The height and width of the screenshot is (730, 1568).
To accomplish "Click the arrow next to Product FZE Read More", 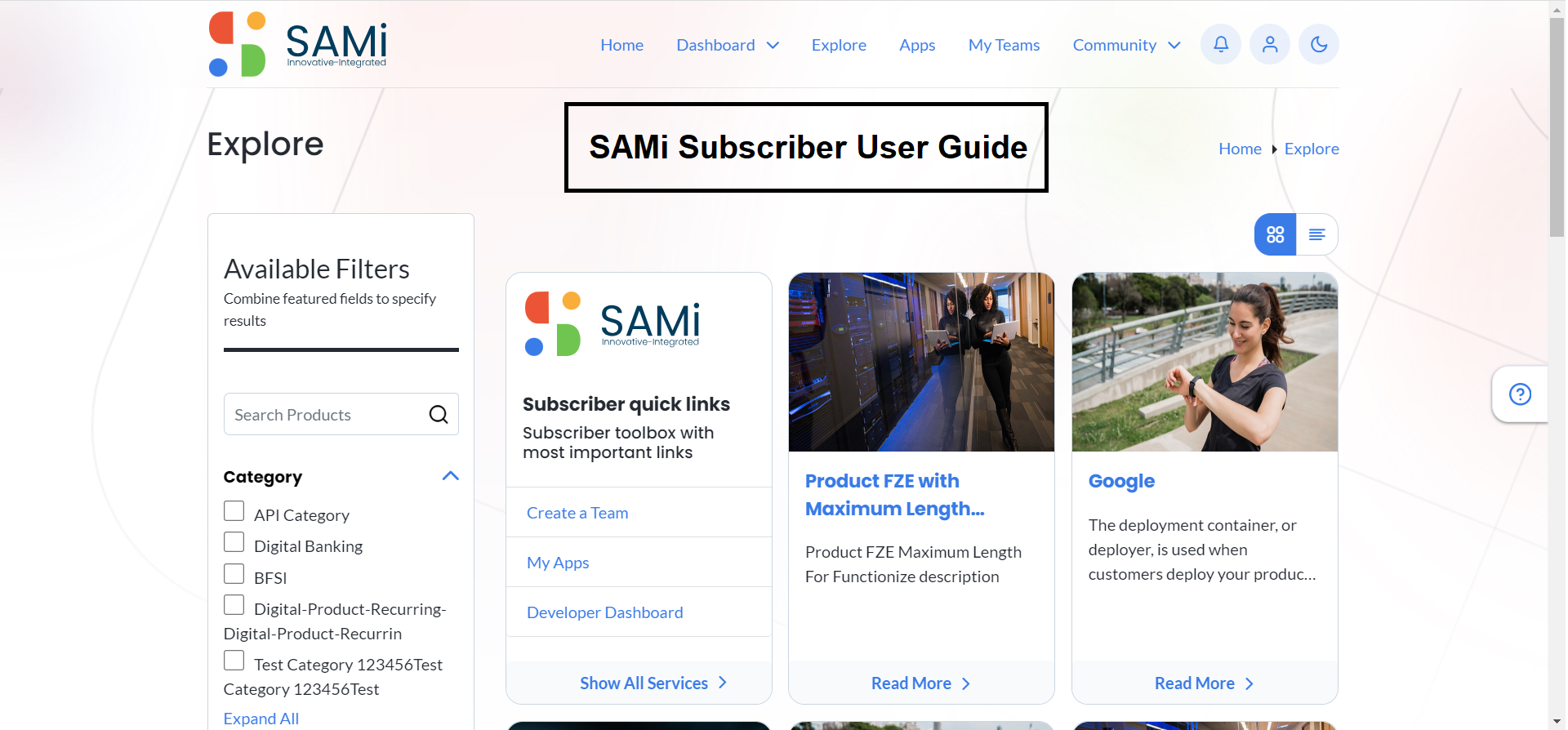I will click(966, 683).
